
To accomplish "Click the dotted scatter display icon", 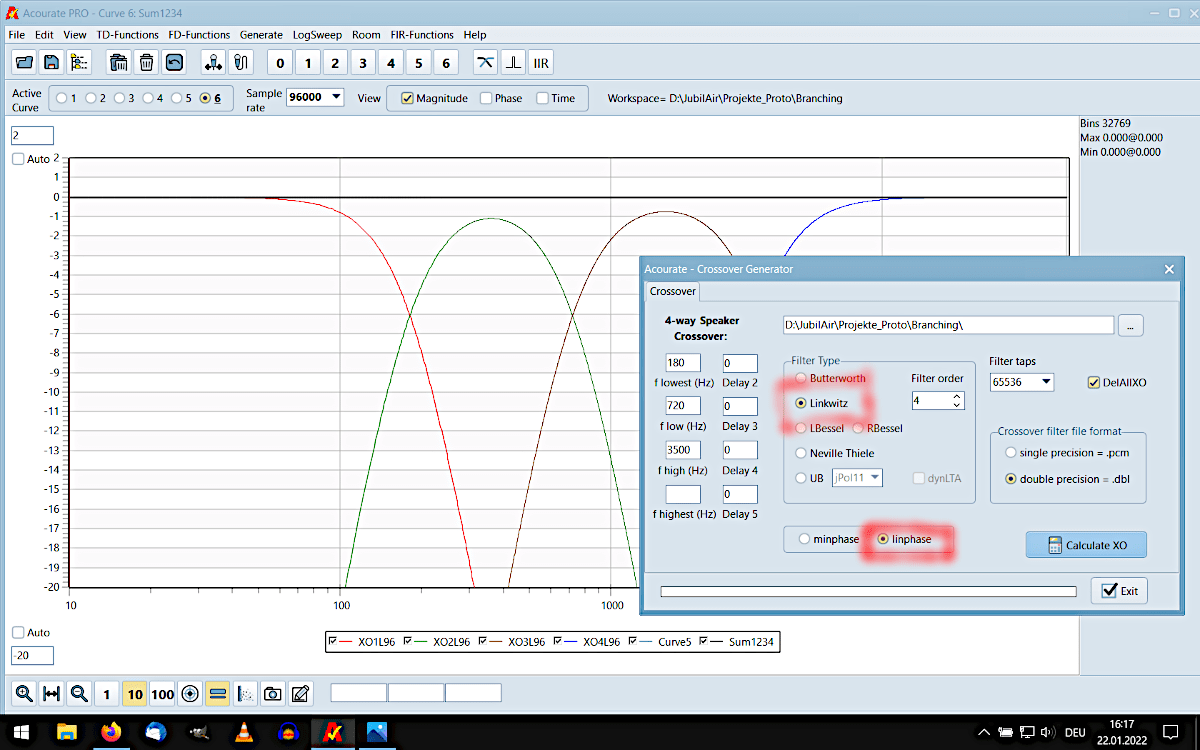I will coord(245,694).
